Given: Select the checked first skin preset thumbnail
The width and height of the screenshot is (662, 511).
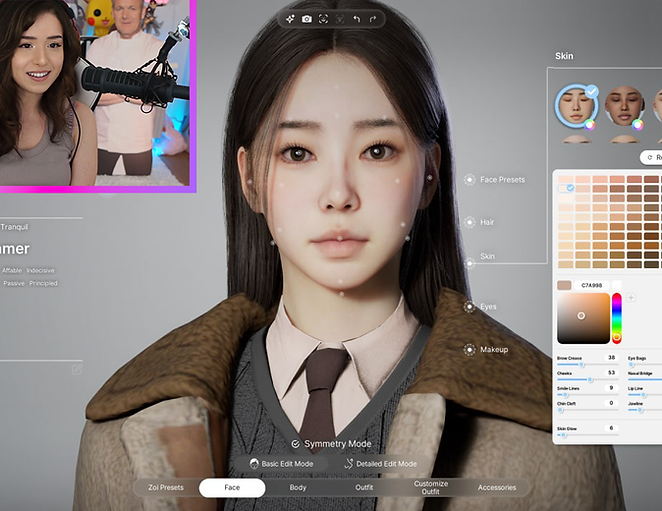Looking at the screenshot, I should pyautogui.click(x=576, y=106).
